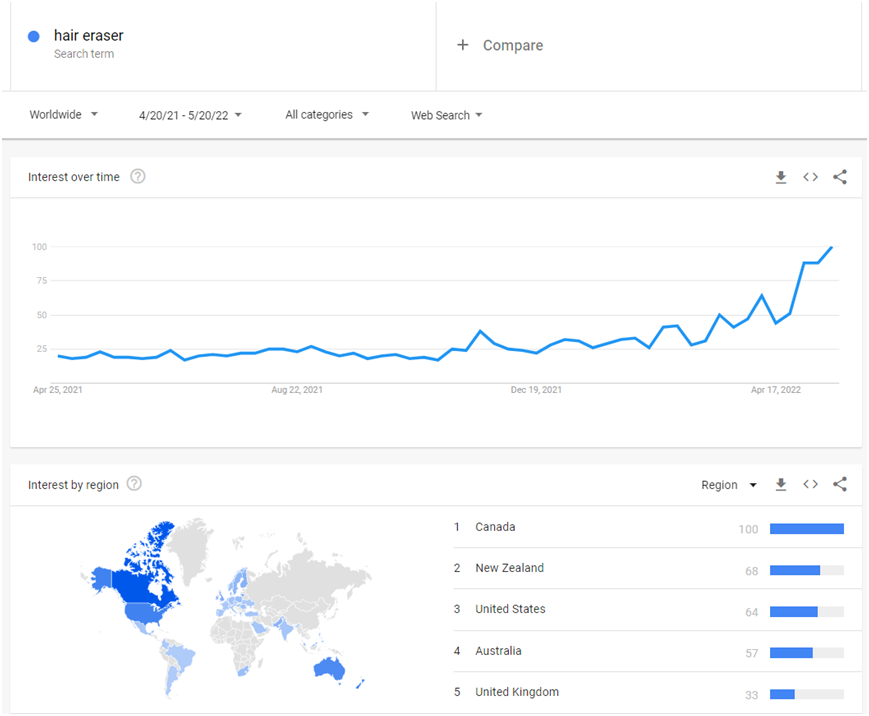
Task: Click help icon beside Interest over time
Action: pyautogui.click(x=137, y=176)
